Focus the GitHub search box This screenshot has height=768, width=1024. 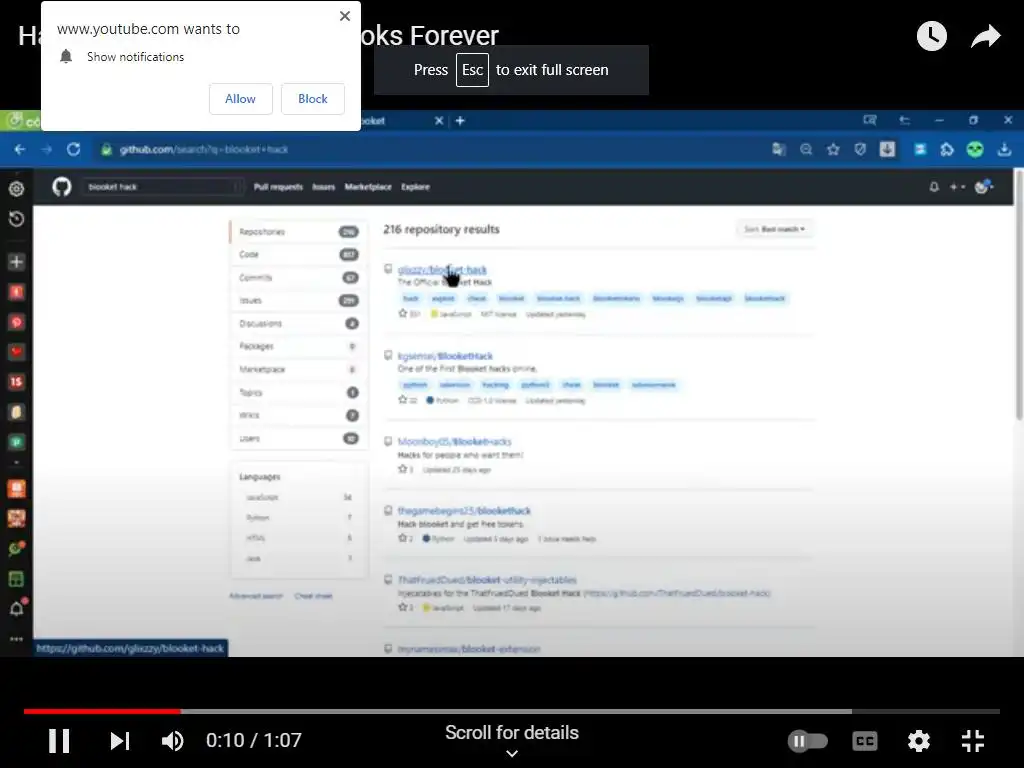coord(163,187)
